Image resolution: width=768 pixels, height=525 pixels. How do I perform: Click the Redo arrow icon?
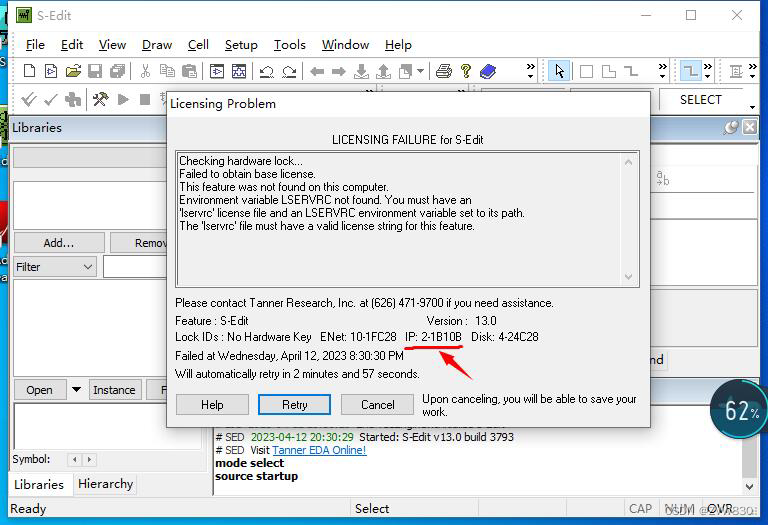pos(289,72)
